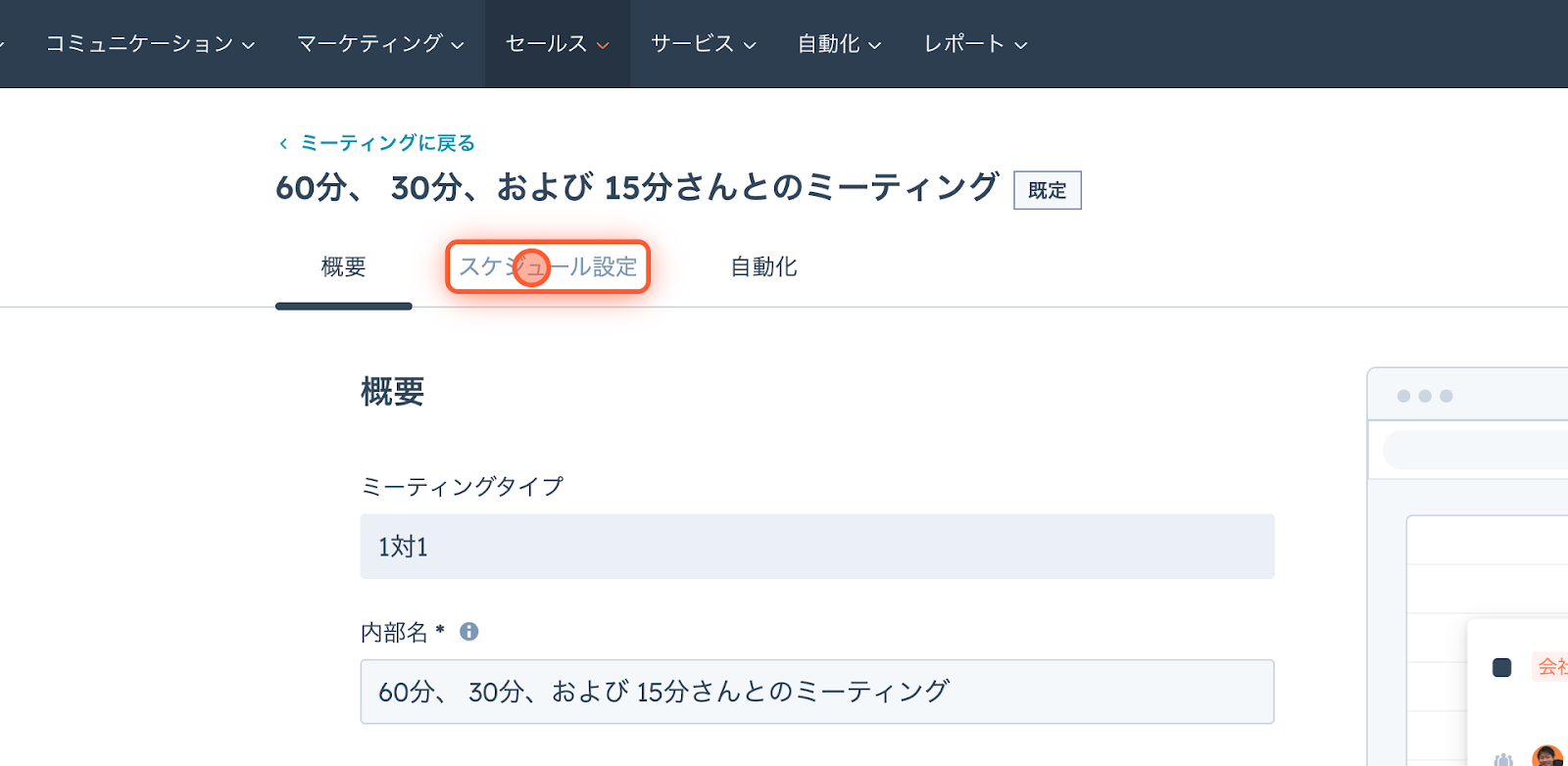Click the three dots in the preview window header
This screenshot has width=1568, height=766.
coord(1425,396)
